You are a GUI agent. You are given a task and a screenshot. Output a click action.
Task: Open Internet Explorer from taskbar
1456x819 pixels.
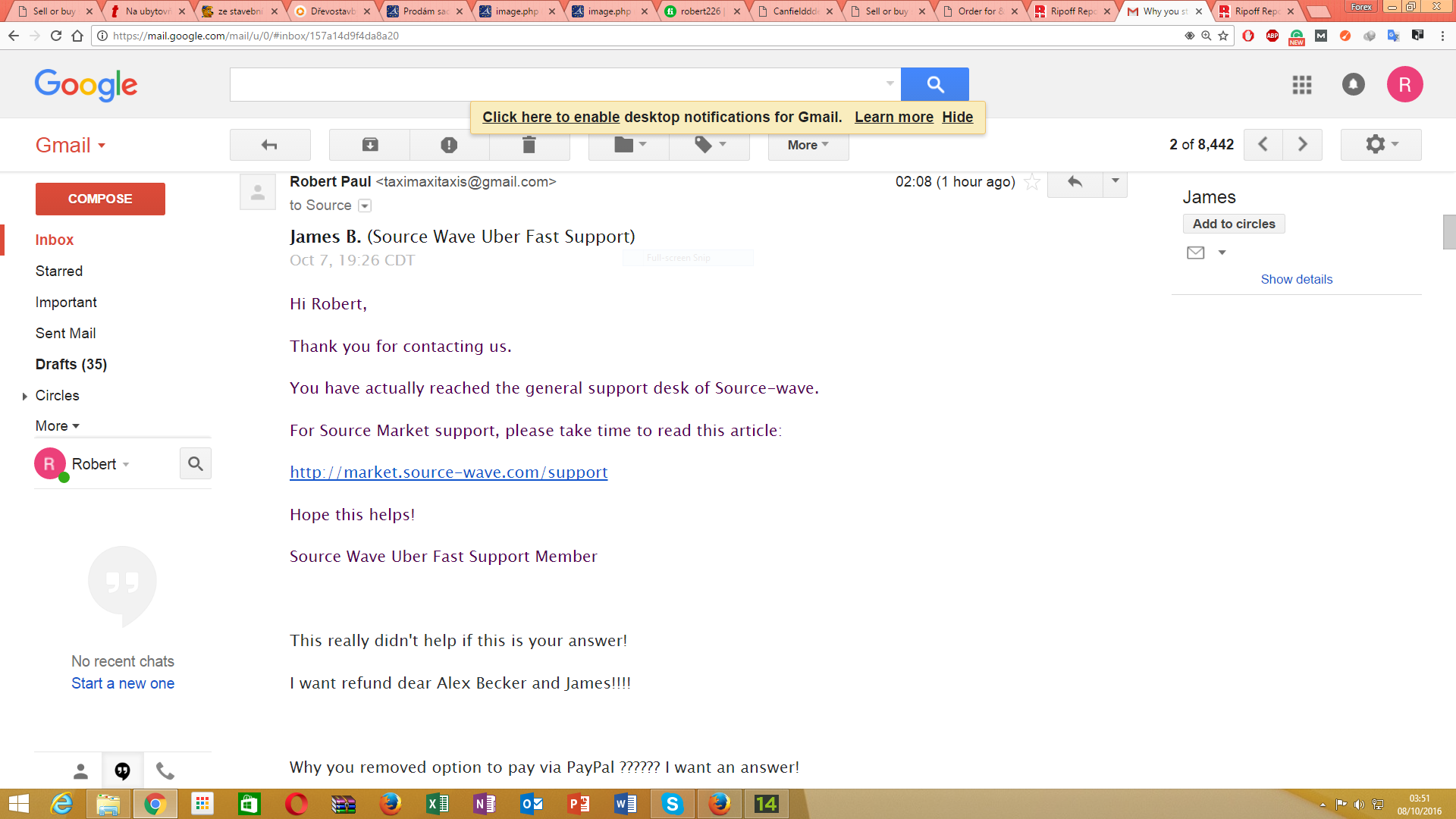tap(61, 804)
